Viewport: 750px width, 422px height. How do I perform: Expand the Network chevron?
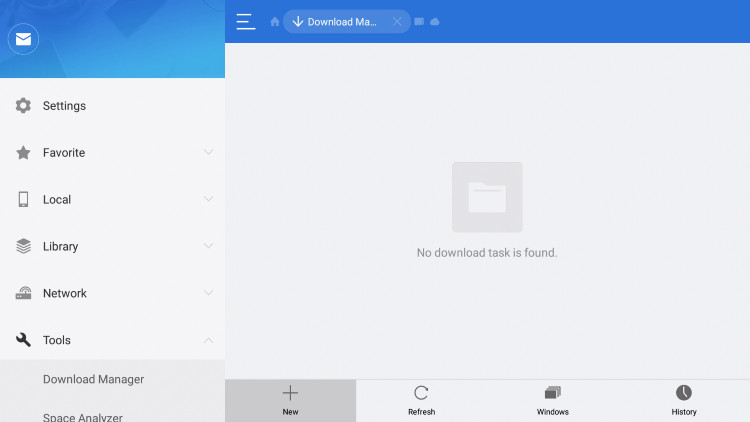tap(208, 293)
